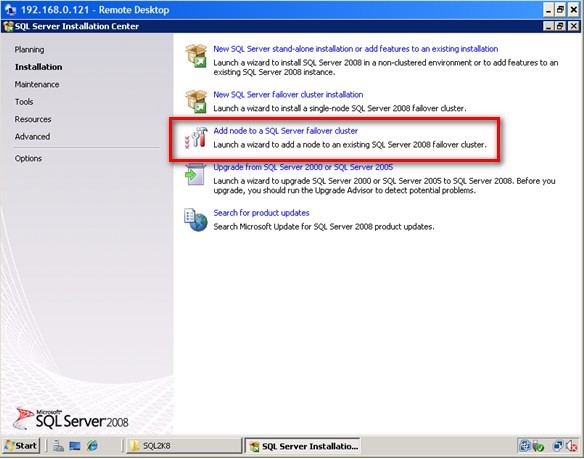Click the network connection tray icon
This screenshot has height=459, width=584.
pos(558,446)
